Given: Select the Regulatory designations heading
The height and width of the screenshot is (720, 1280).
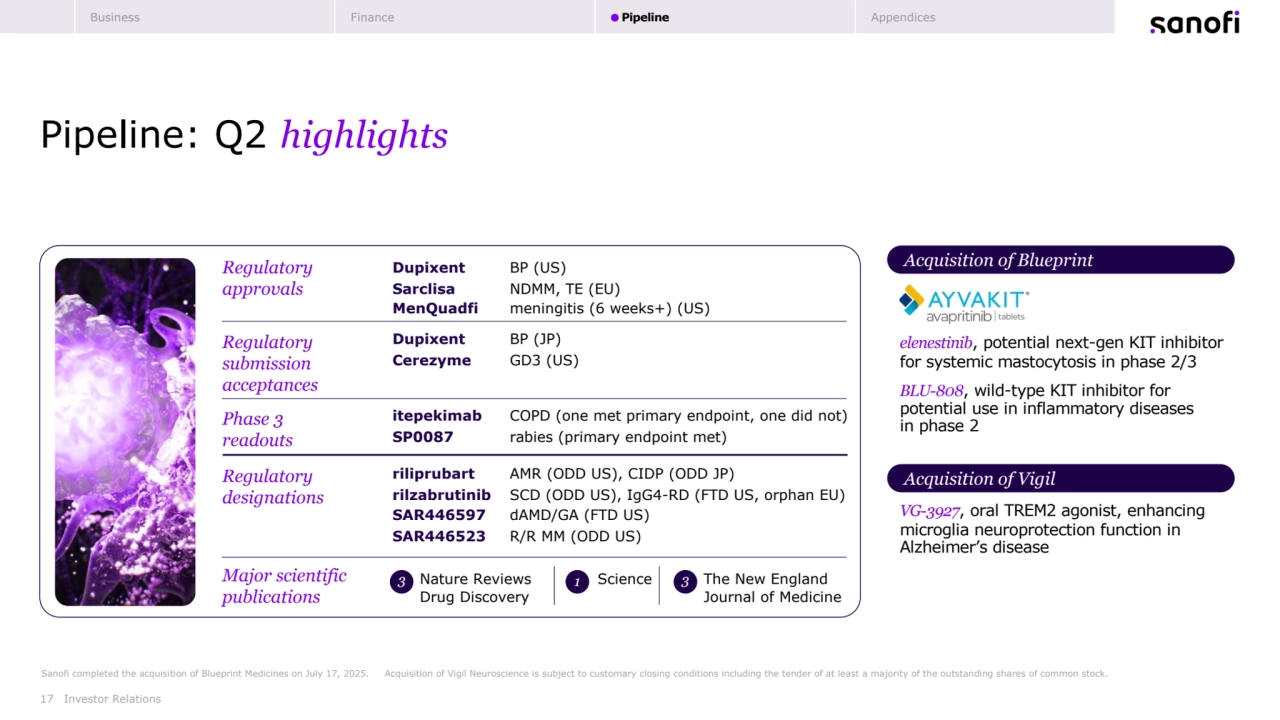Looking at the screenshot, I should [x=273, y=487].
